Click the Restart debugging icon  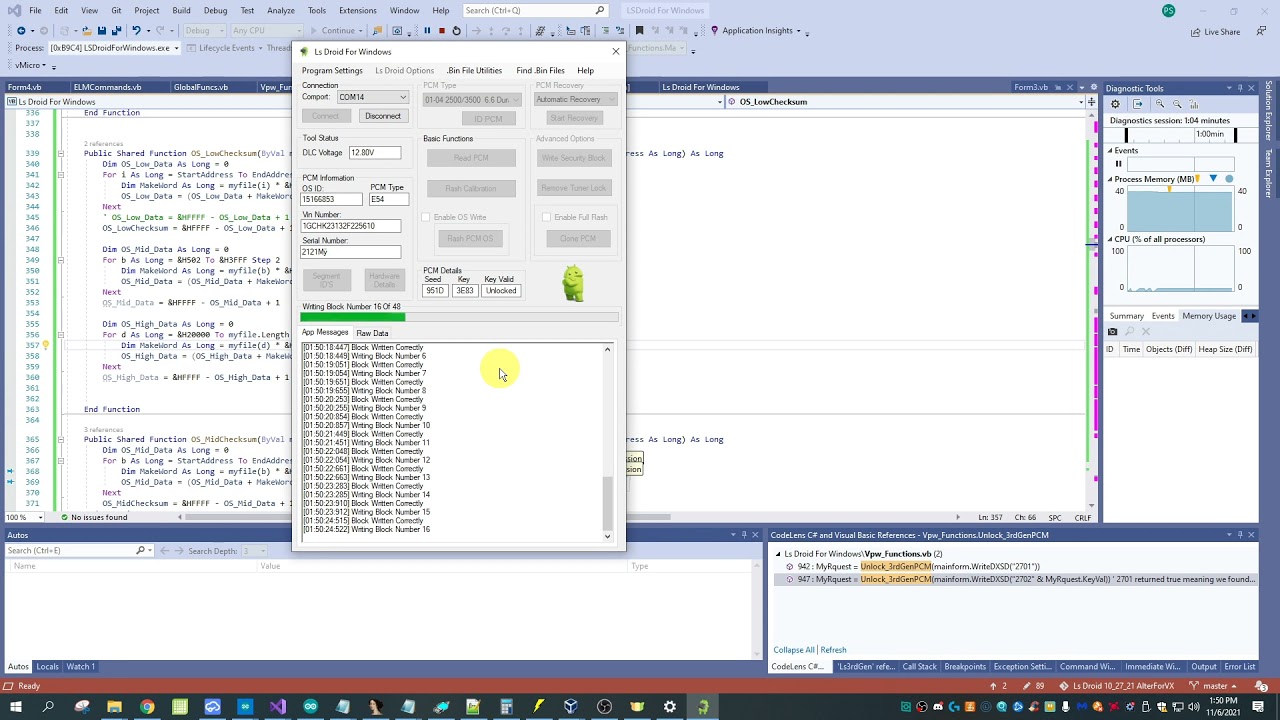click(x=456, y=31)
